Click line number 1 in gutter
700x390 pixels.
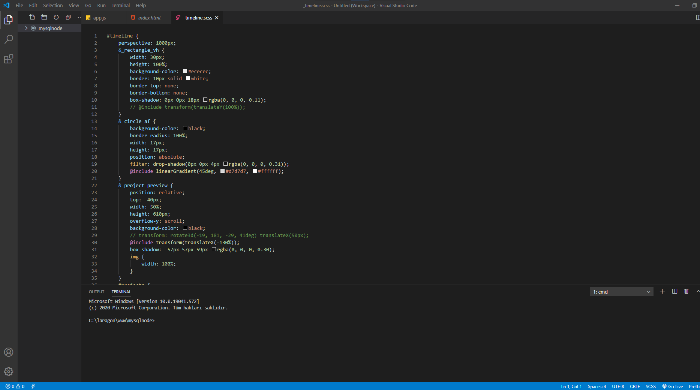pos(95,36)
